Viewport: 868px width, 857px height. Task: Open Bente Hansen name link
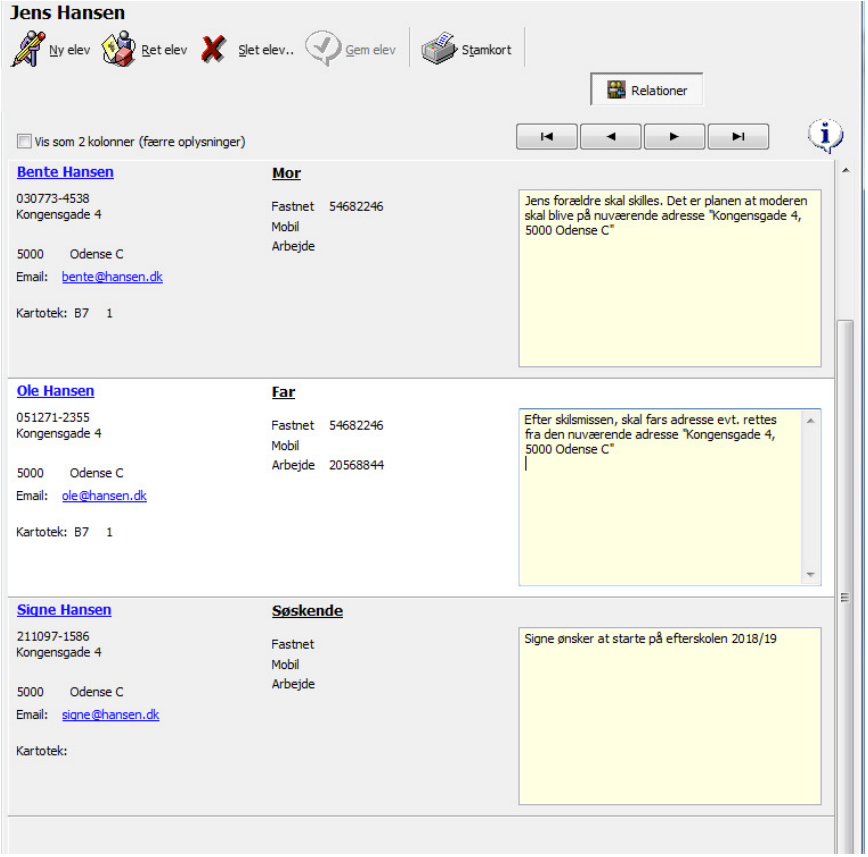65,172
